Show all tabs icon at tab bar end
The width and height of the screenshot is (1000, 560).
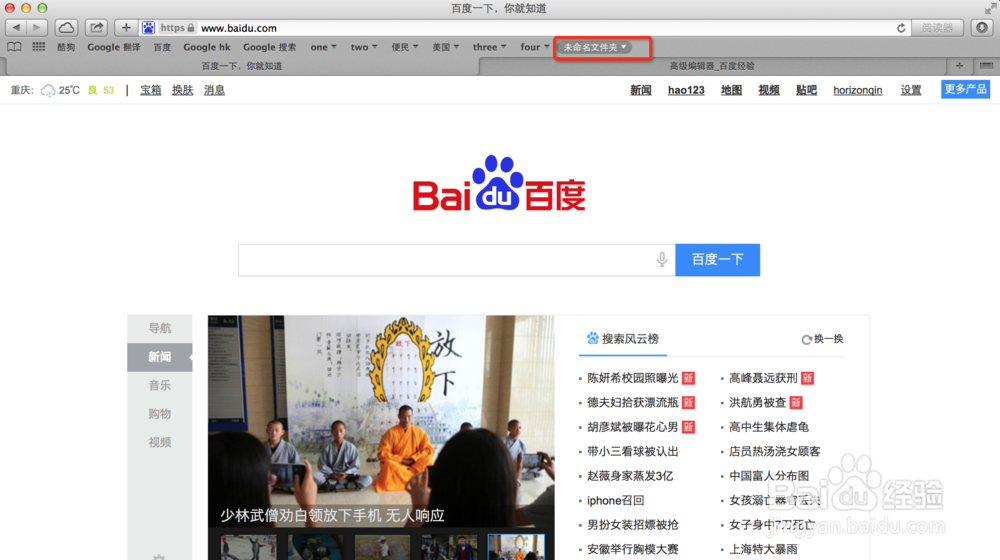(986, 65)
